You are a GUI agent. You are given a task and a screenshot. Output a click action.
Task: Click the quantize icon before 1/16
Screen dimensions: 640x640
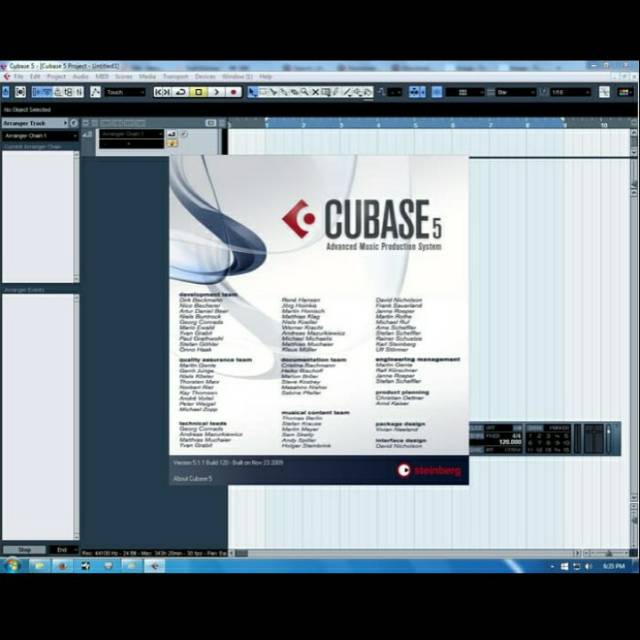click(543, 92)
